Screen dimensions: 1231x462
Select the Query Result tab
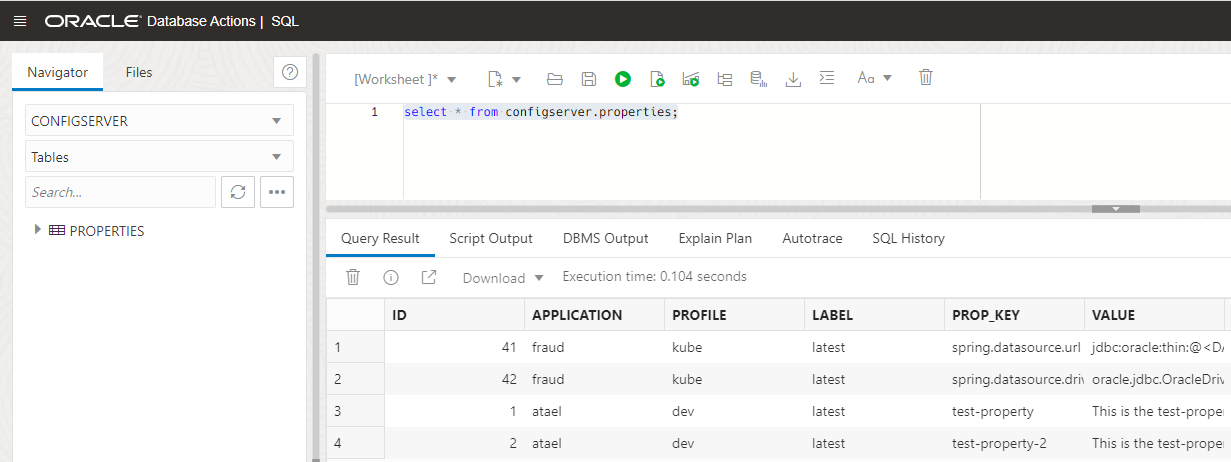tap(380, 238)
